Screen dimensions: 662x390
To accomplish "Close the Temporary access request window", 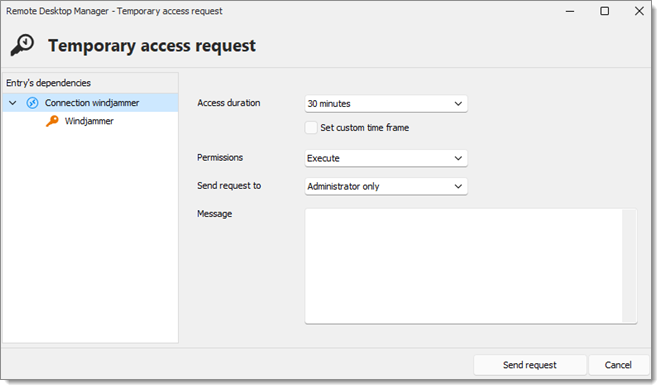I will pos(639,11).
